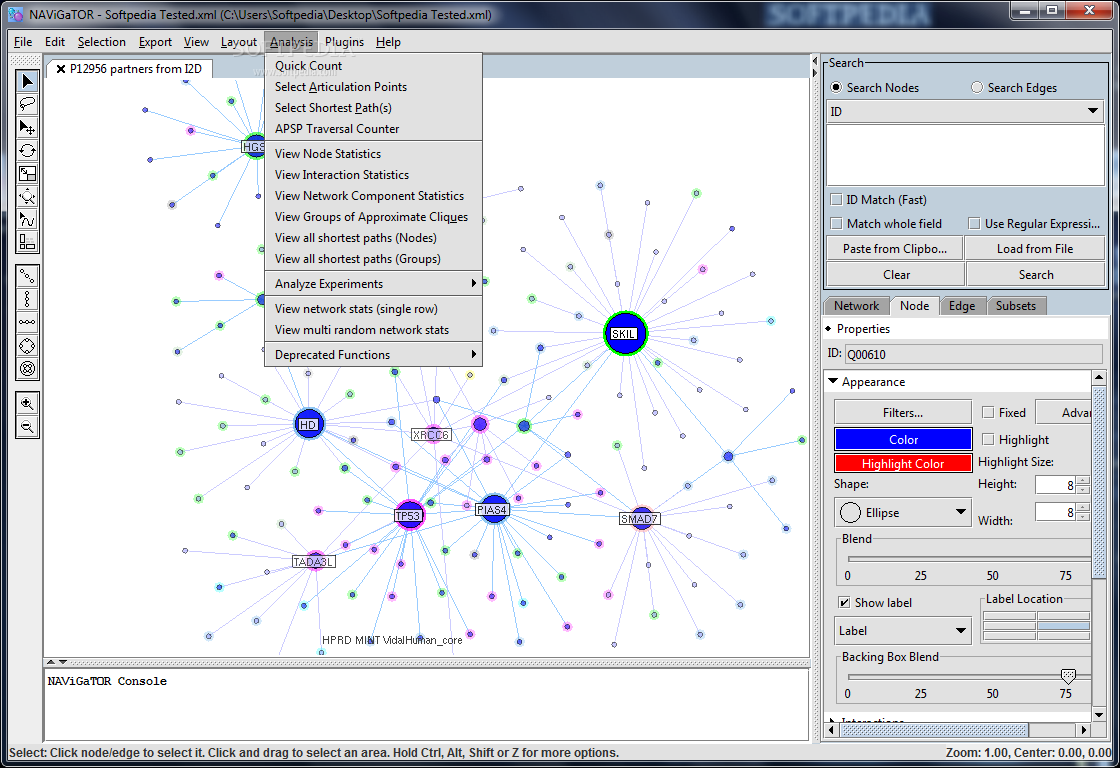Image resolution: width=1120 pixels, height=768 pixels.
Task: Apply the diagonal line layout tool
Action: 27,276
